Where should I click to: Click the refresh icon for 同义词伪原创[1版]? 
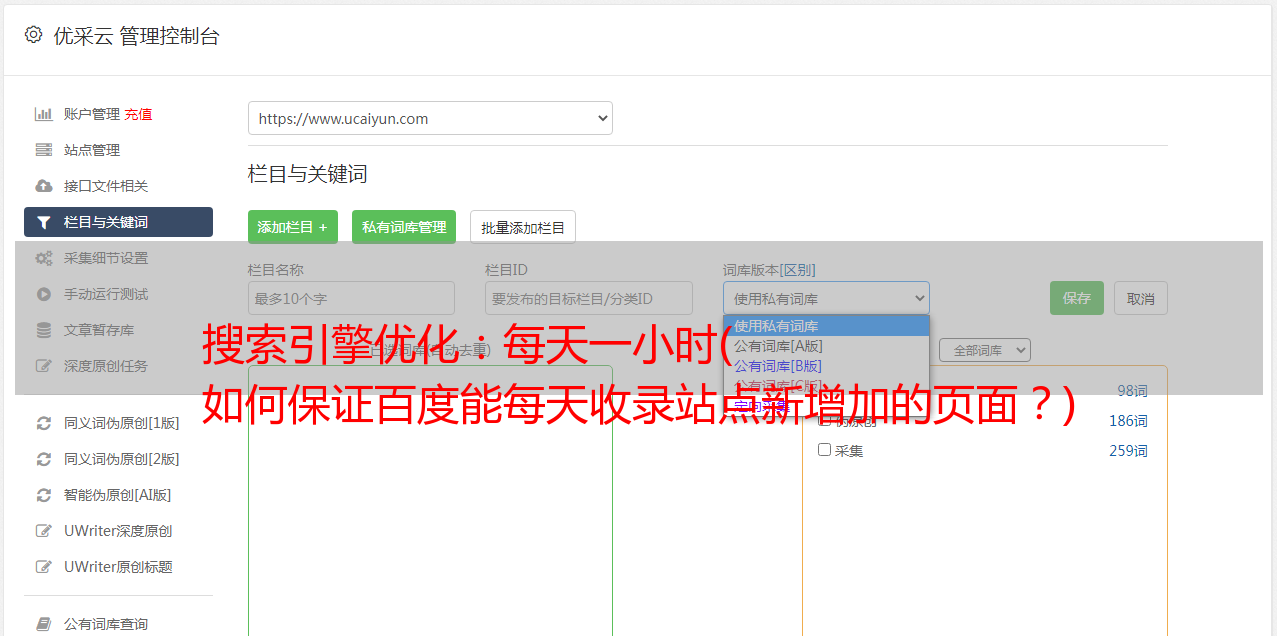pos(44,423)
